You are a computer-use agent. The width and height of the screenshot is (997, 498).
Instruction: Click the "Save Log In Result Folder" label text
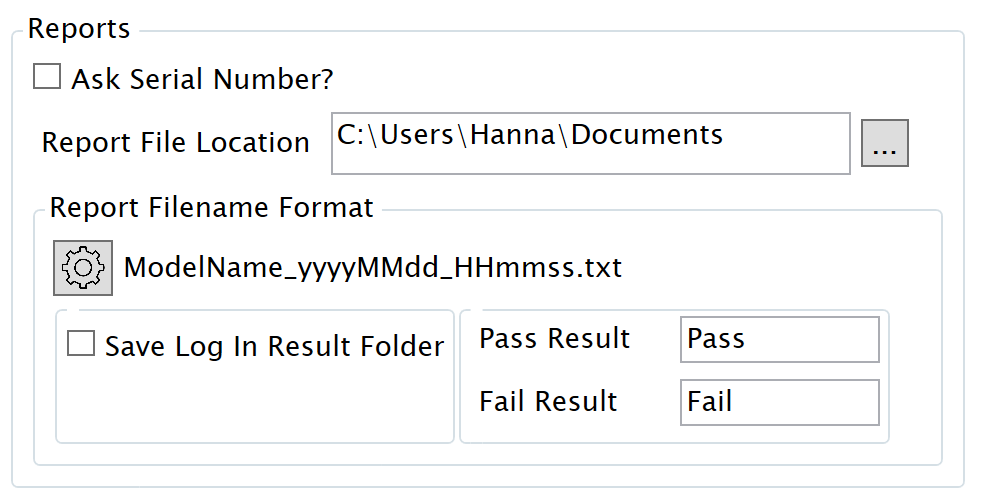tap(274, 346)
